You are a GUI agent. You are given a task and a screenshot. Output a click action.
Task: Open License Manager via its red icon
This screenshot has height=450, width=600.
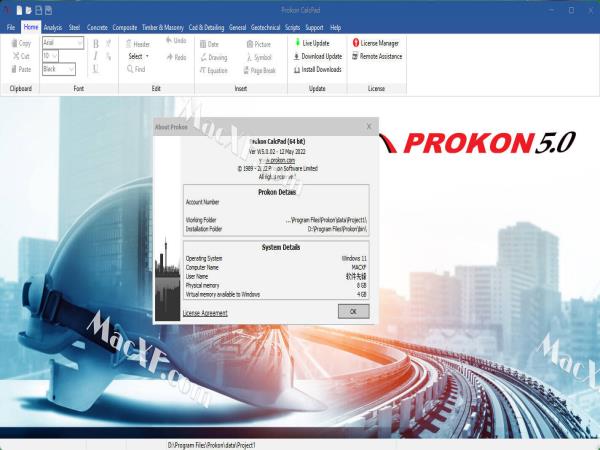(355, 43)
